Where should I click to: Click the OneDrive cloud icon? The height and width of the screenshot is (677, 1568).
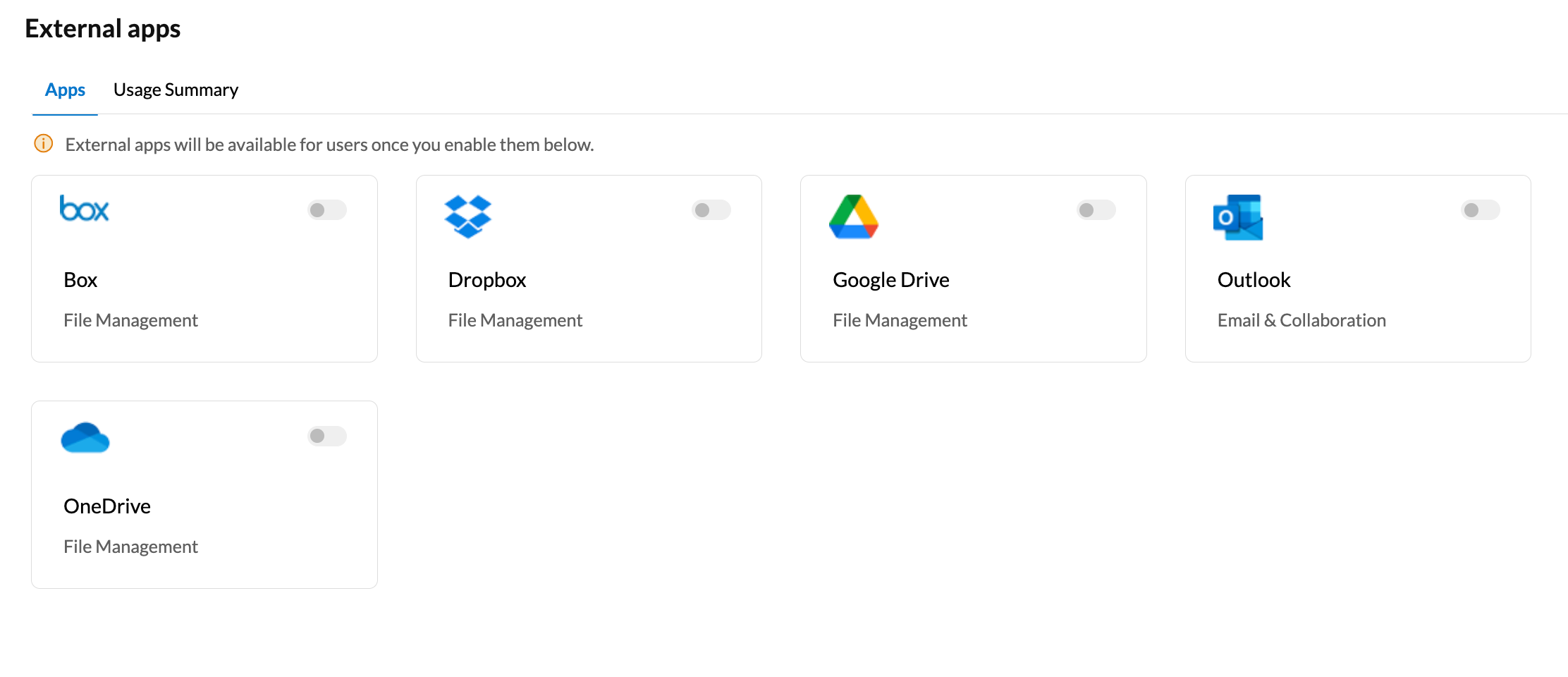tap(85, 437)
